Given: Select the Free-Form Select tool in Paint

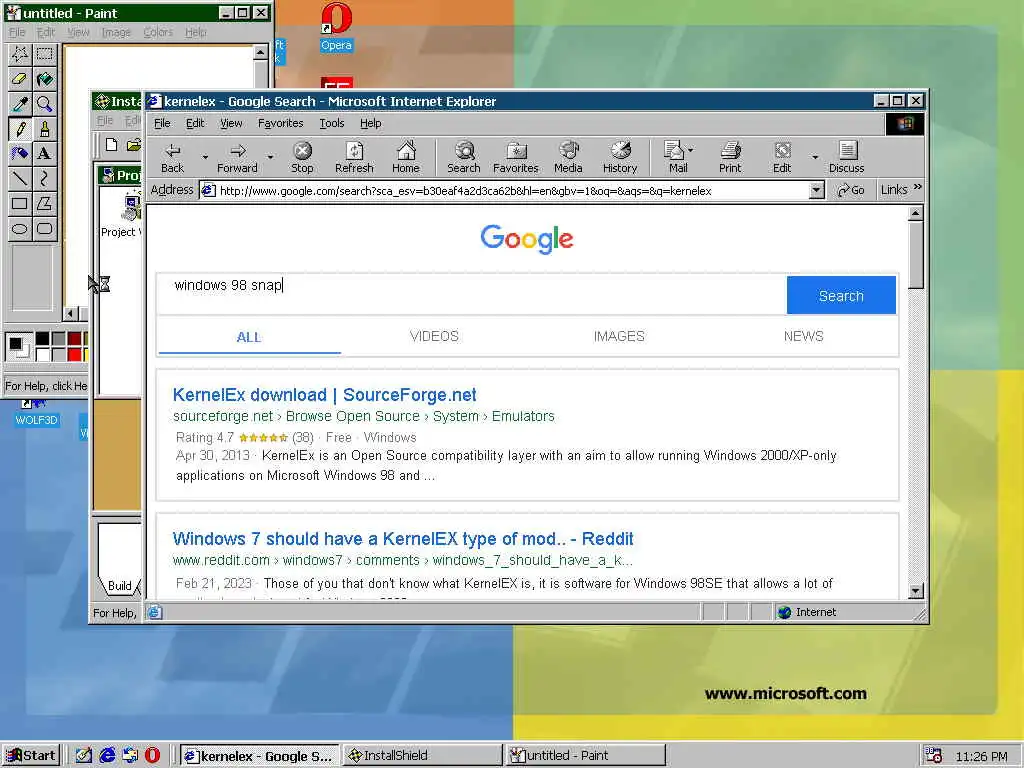Looking at the screenshot, I should coord(20,54).
